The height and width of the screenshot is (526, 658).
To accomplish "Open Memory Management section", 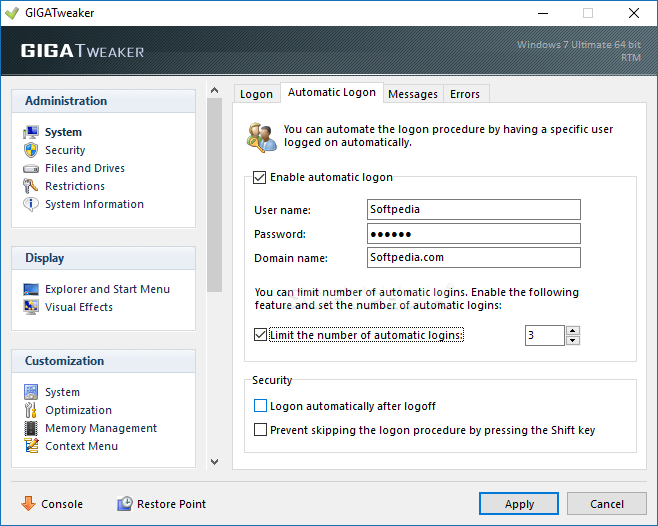I will pyautogui.click(x=101, y=428).
